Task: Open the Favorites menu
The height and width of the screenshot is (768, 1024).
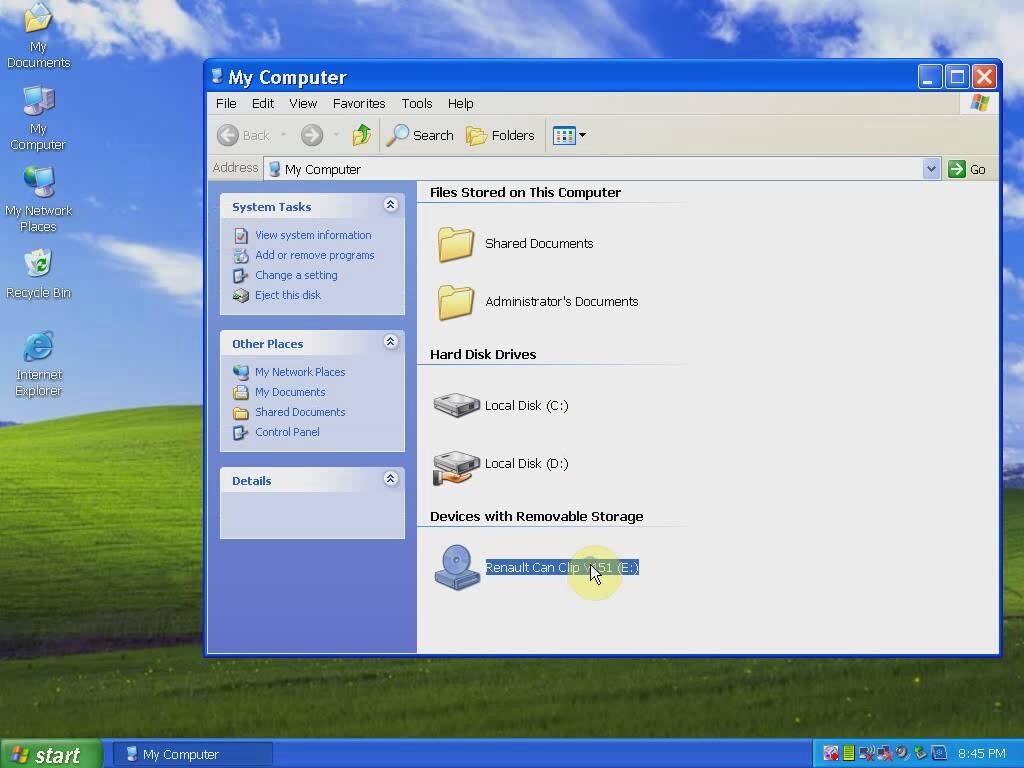Action: [x=359, y=103]
